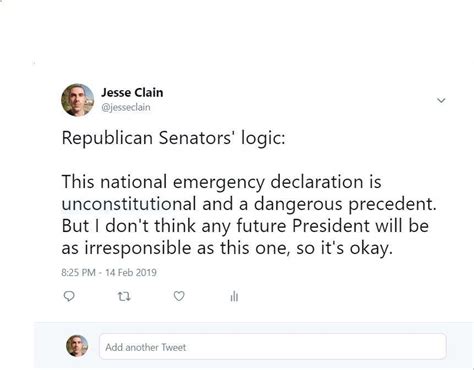
Task: Click the word "unconstitutional" in the tweet
Action: point(129,204)
